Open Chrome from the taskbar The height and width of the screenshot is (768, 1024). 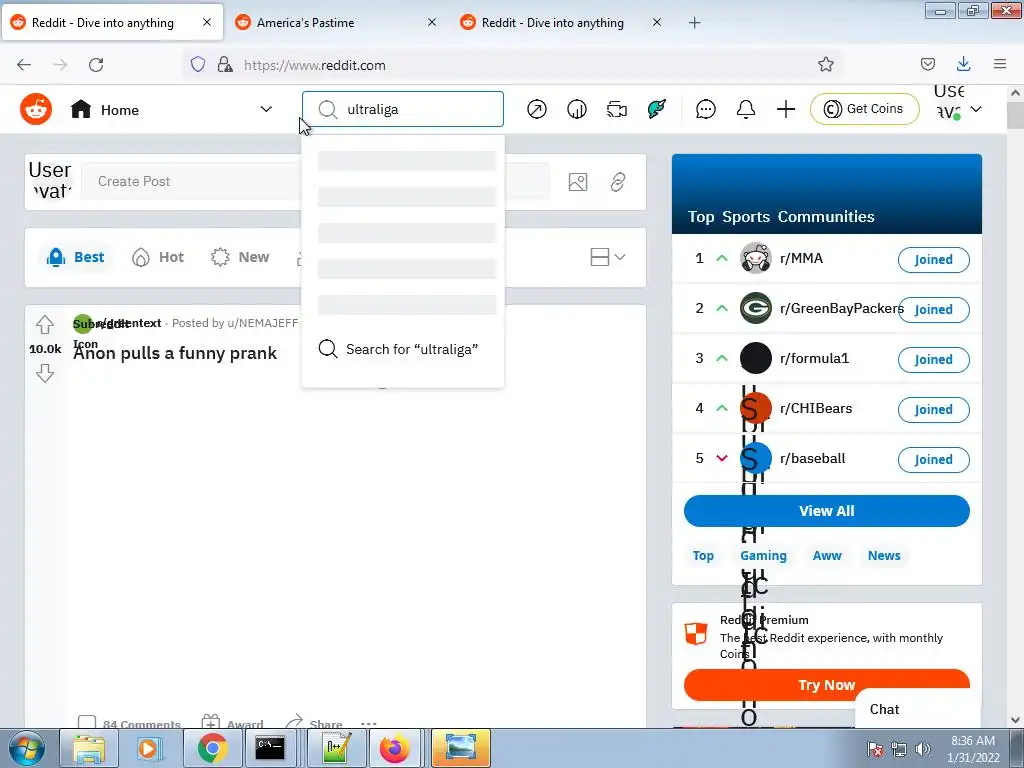tap(212, 748)
